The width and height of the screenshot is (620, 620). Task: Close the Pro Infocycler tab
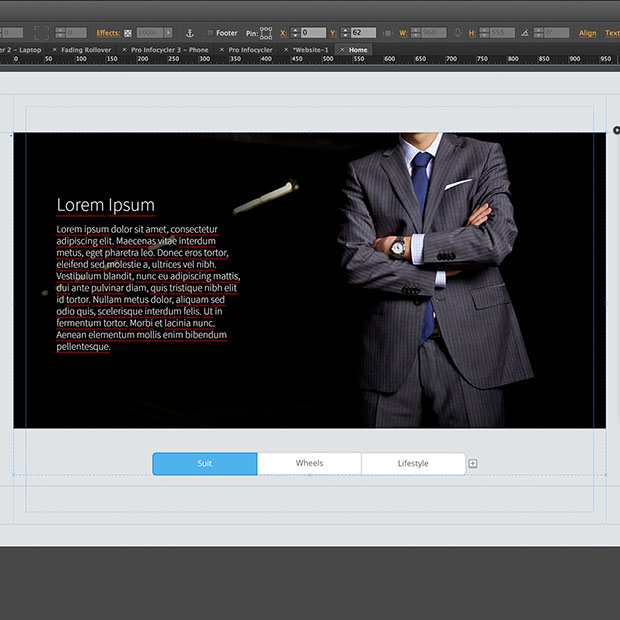tap(221, 49)
